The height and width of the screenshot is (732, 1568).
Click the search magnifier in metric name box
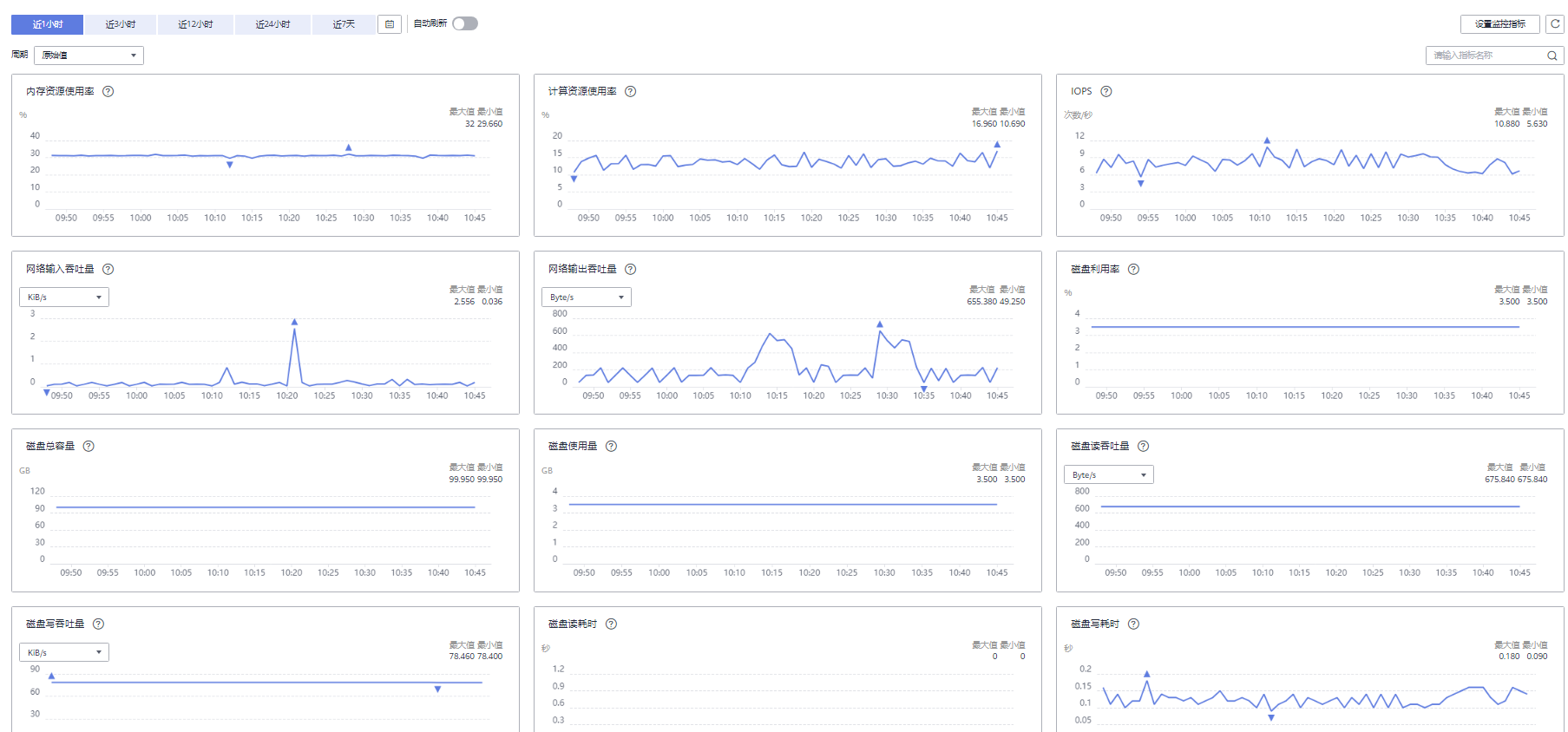point(1552,56)
